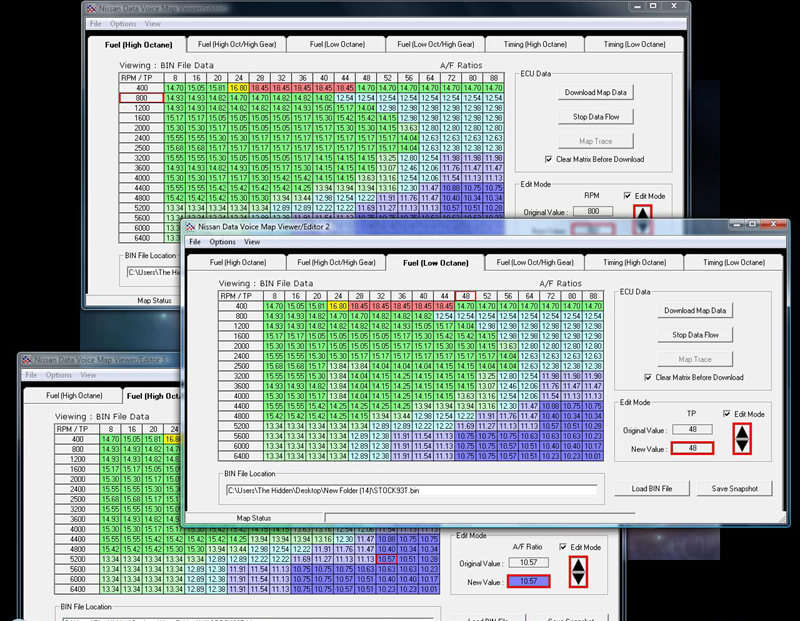Click the Map Trace button in Editor 2

pyautogui.click(x=695, y=359)
